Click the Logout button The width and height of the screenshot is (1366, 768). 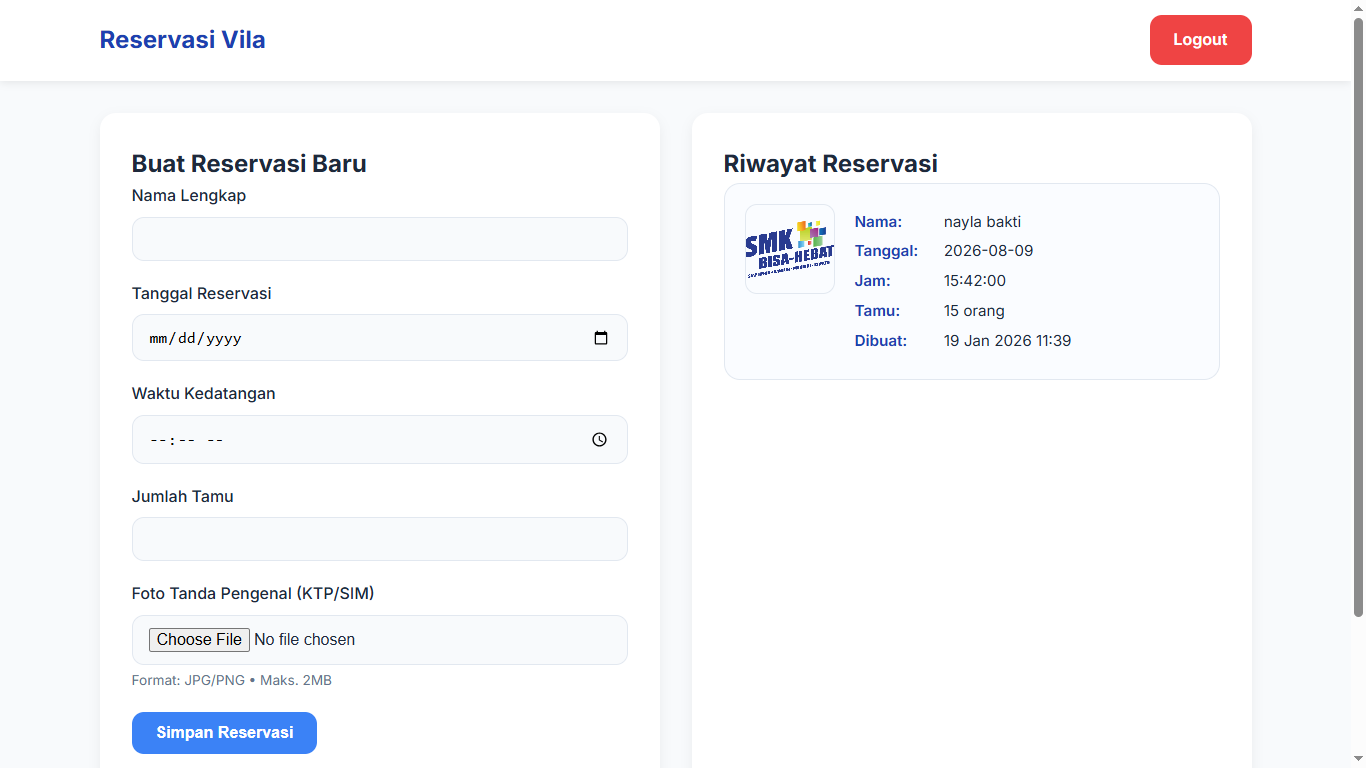1200,40
